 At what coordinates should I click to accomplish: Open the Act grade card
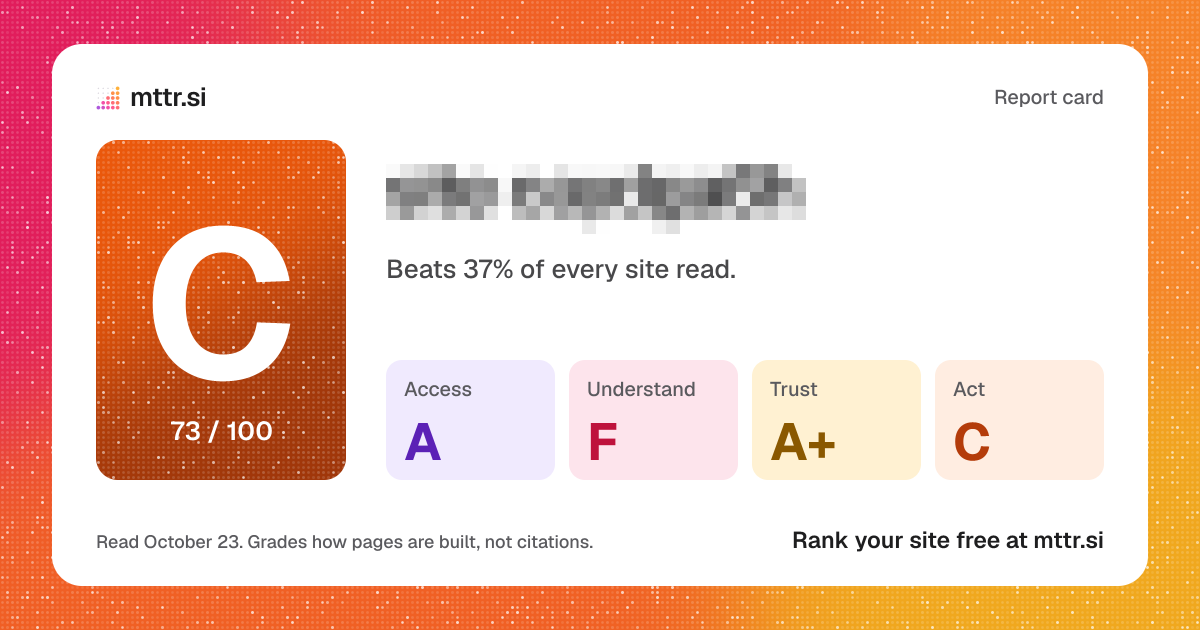pyautogui.click(x=1019, y=420)
